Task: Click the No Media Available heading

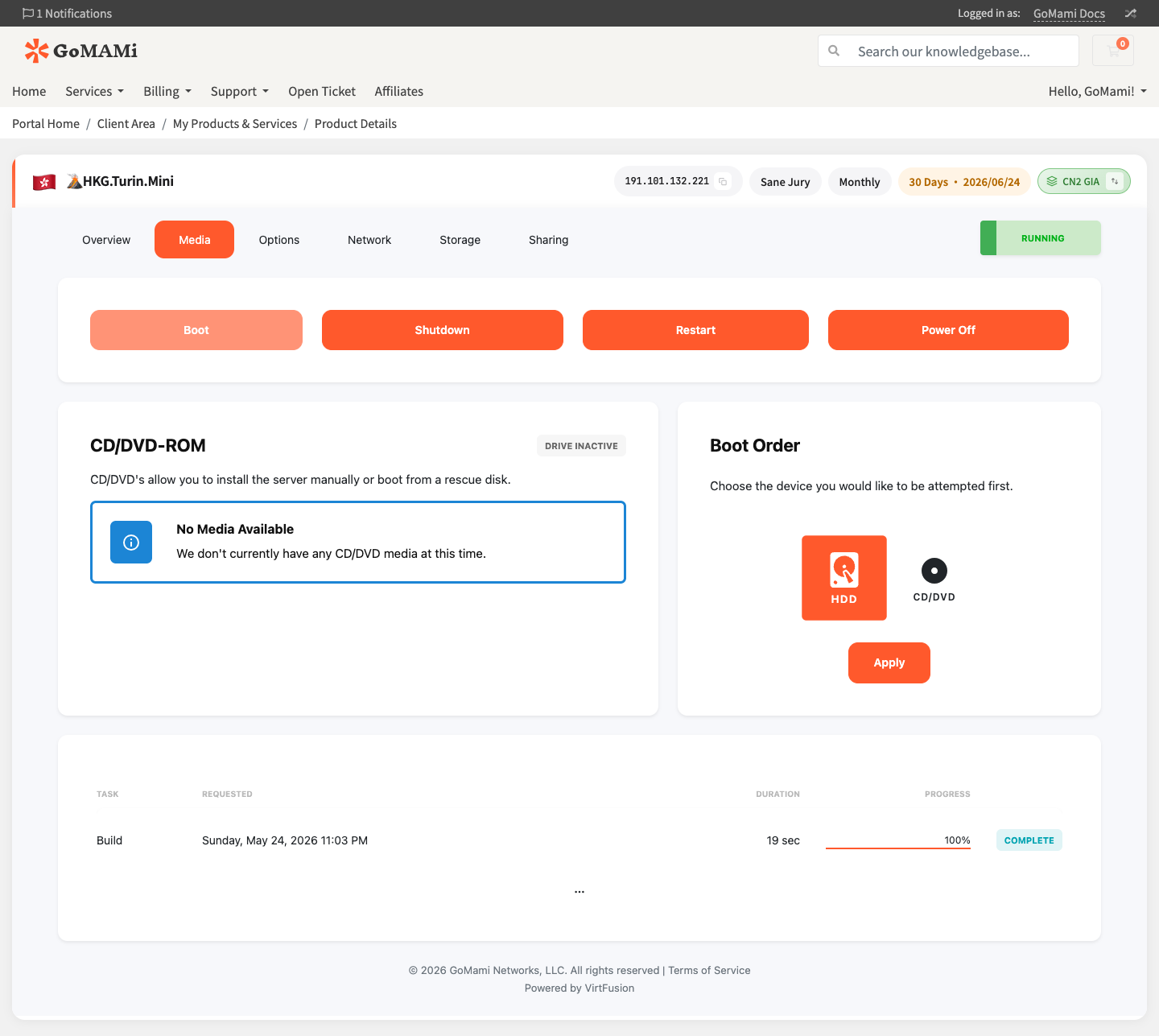Action: [235, 529]
